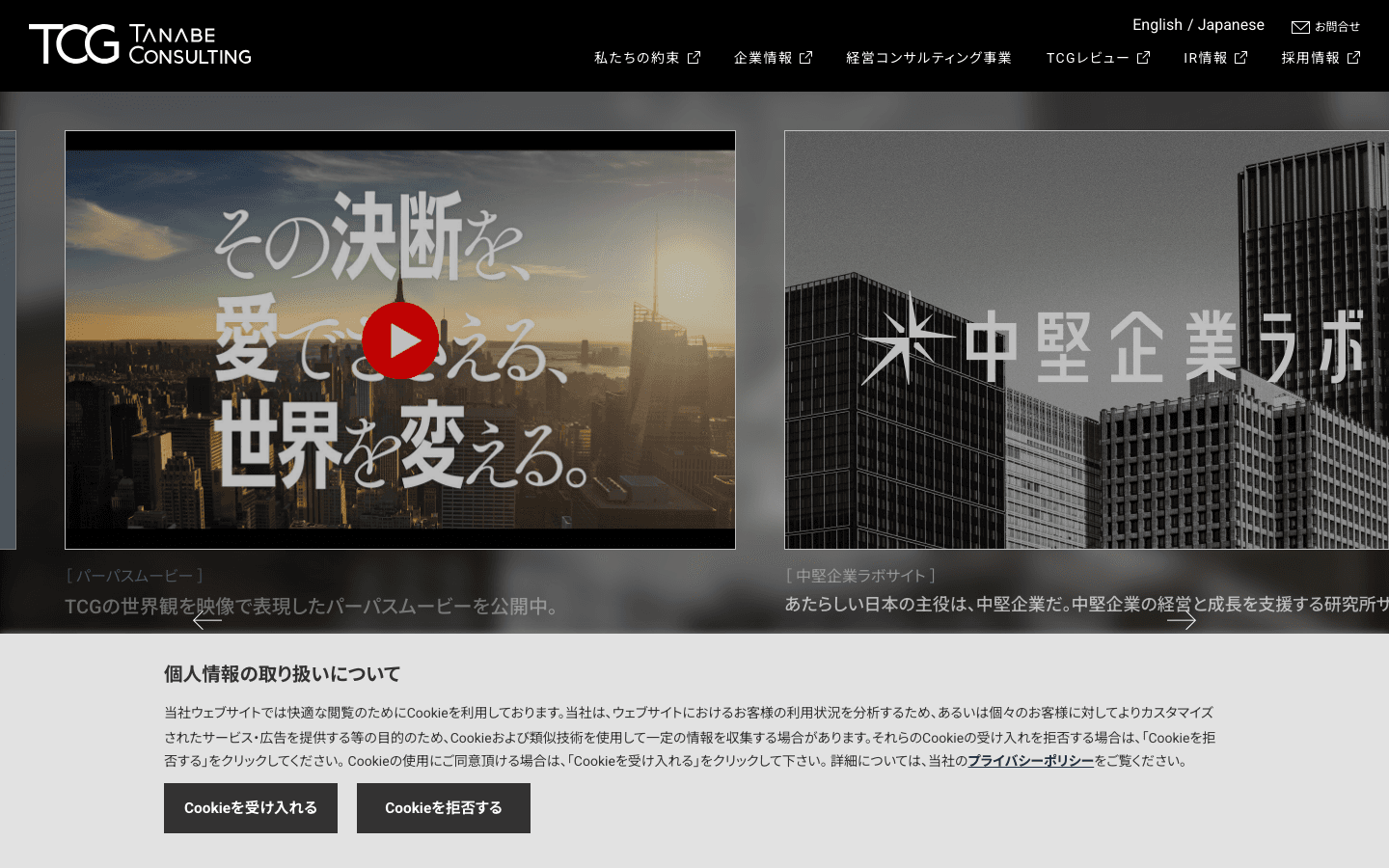Click the TCG Tanabe Consulting logo
This screenshot has height=868, width=1389.
[140, 44]
